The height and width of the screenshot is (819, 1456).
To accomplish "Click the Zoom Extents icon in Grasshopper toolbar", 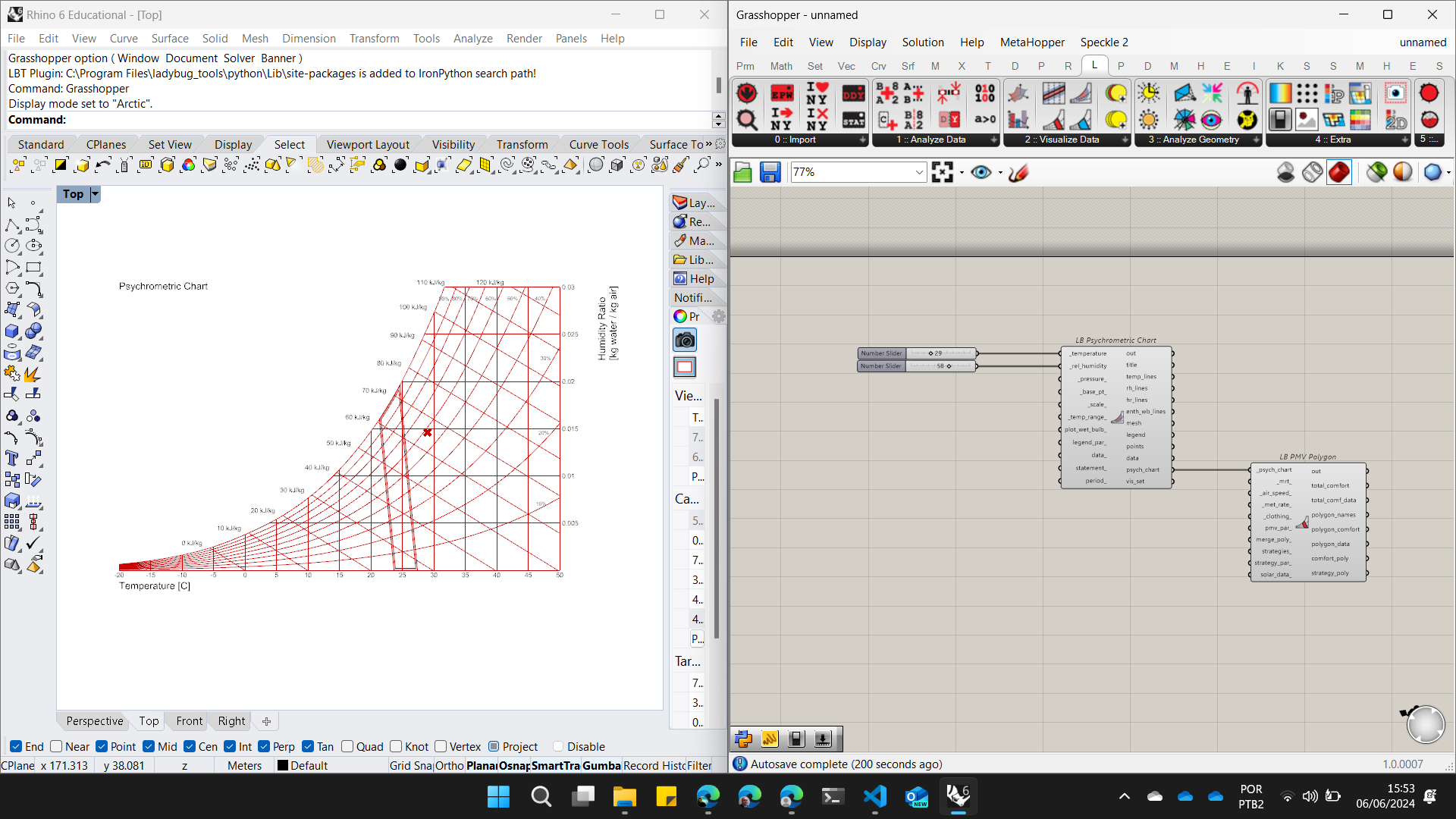I will [x=943, y=173].
